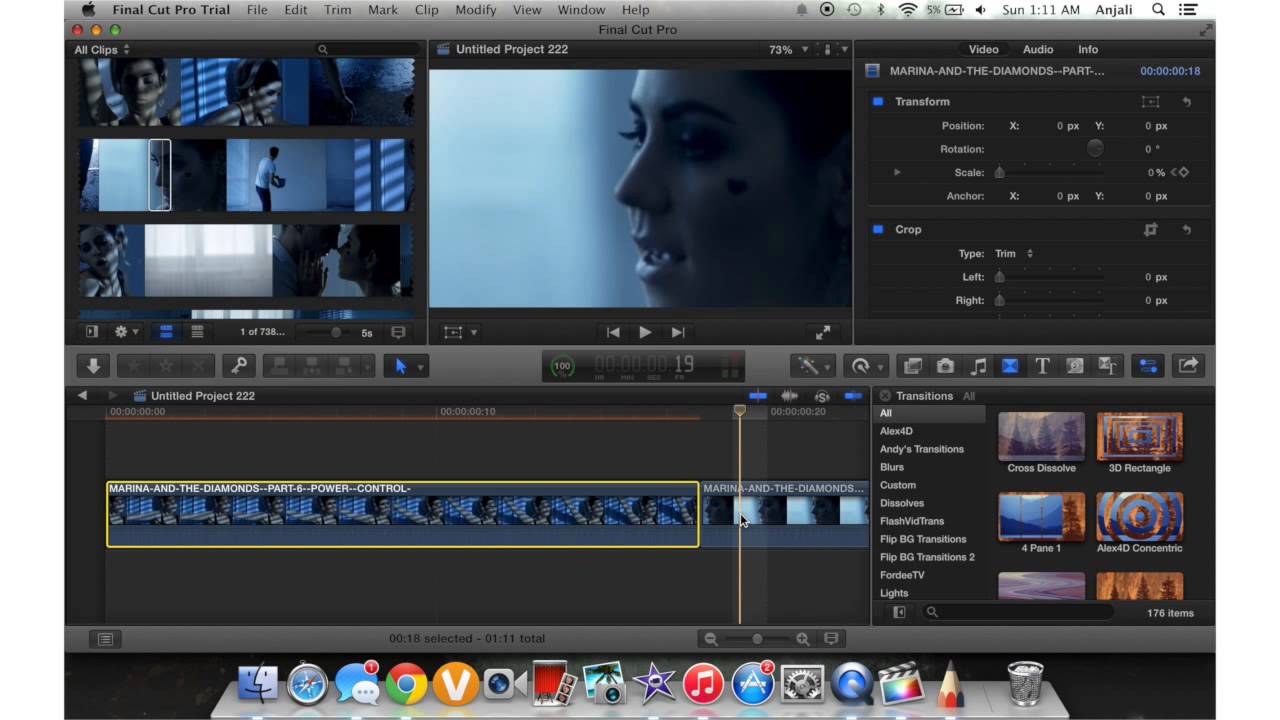Screen dimensions: 1280x720
Task: Switch to the Info inspector tab
Action: (1088, 49)
